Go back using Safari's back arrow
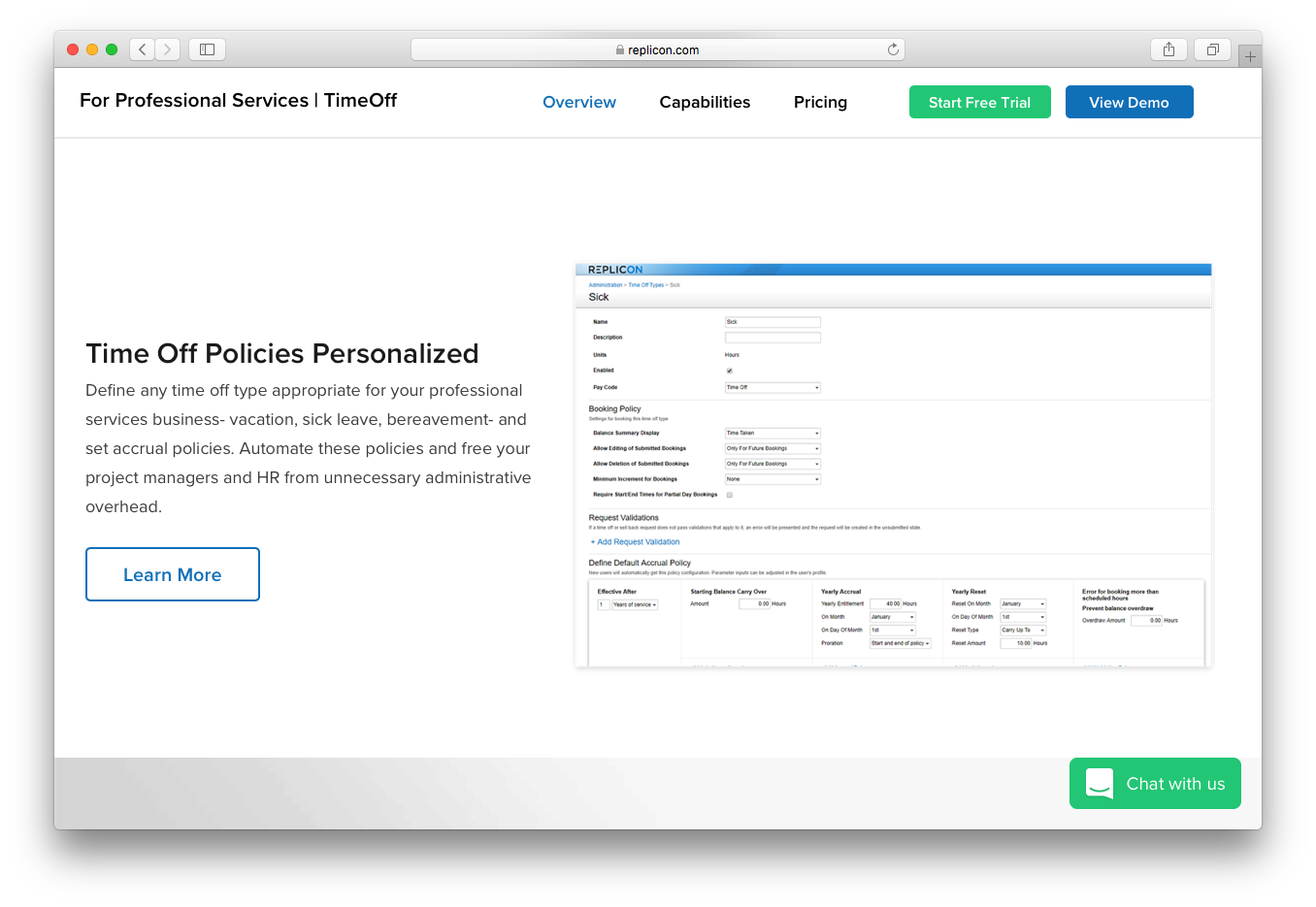Image resolution: width=1316 pixels, height=907 pixels. pos(143,49)
